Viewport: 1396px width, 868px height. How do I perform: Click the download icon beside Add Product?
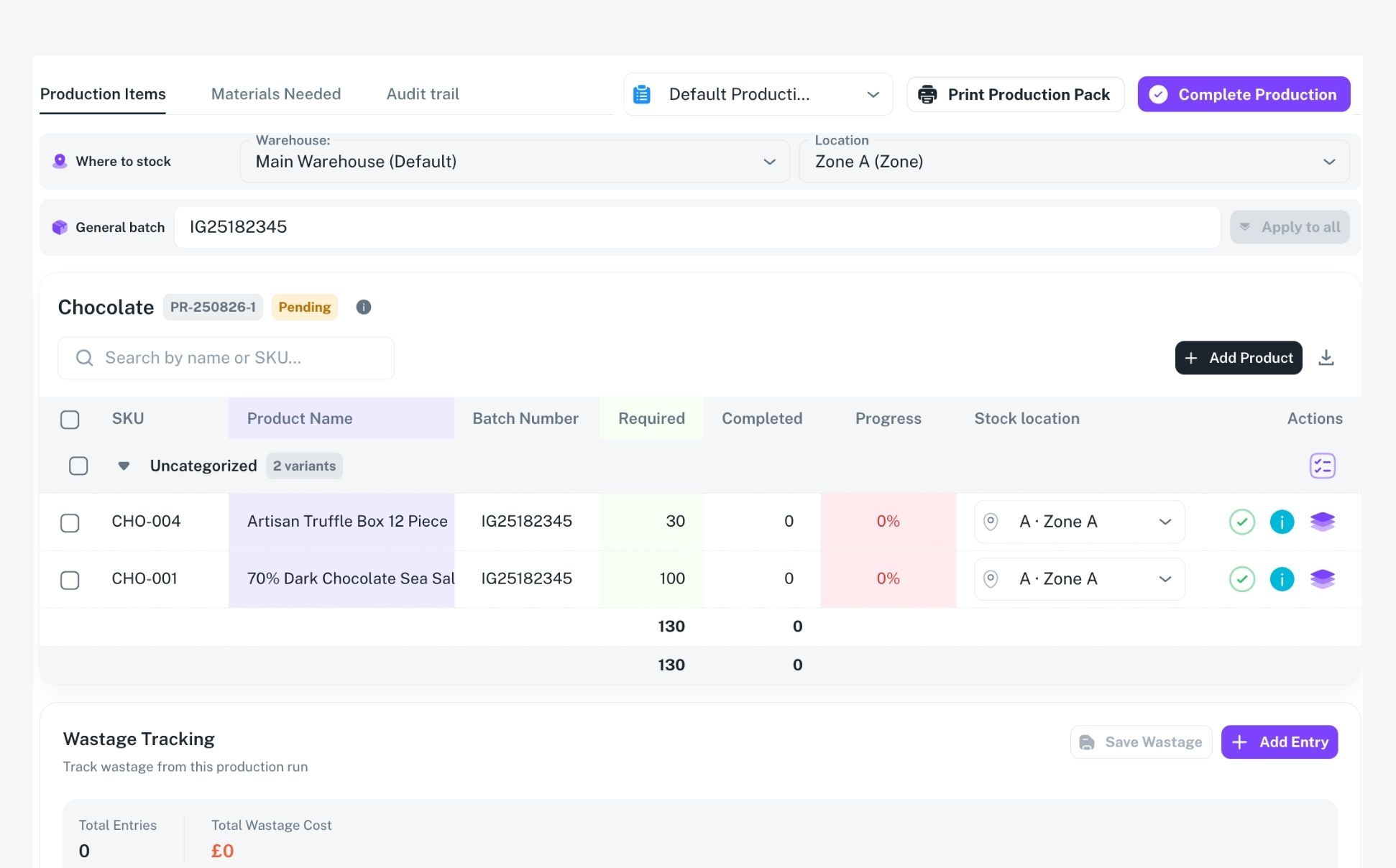(x=1326, y=358)
